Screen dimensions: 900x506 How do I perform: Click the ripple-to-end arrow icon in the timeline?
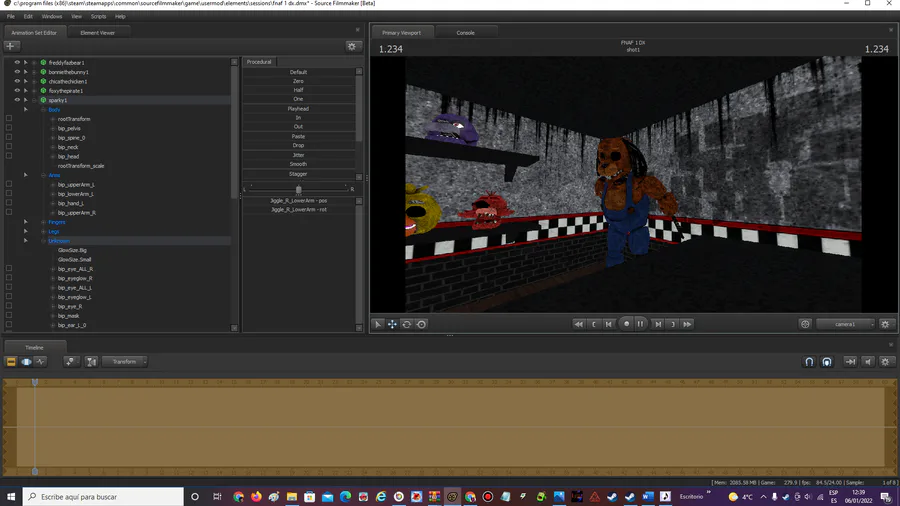pyautogui.click(x=850, y=361)
